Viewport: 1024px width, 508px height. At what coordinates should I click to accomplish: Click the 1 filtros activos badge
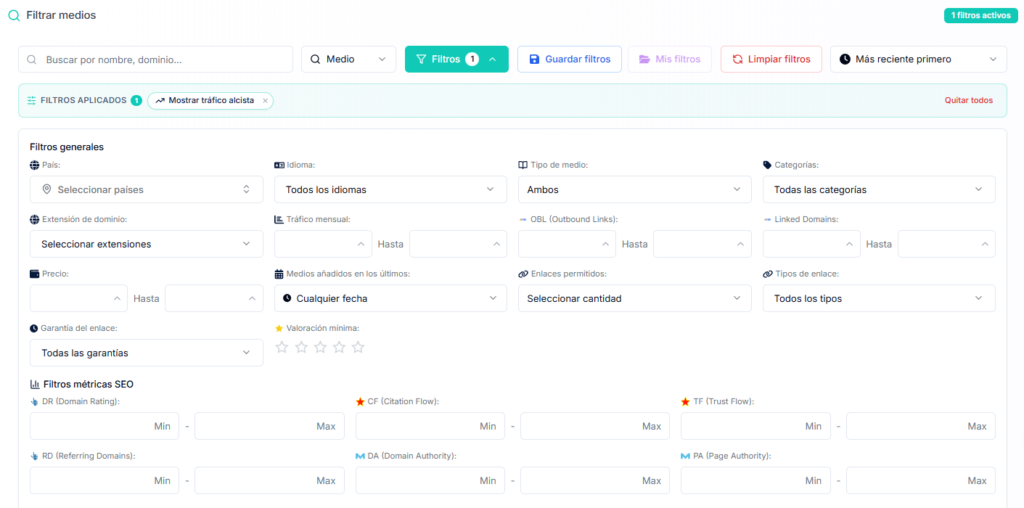tap(981, 16)
